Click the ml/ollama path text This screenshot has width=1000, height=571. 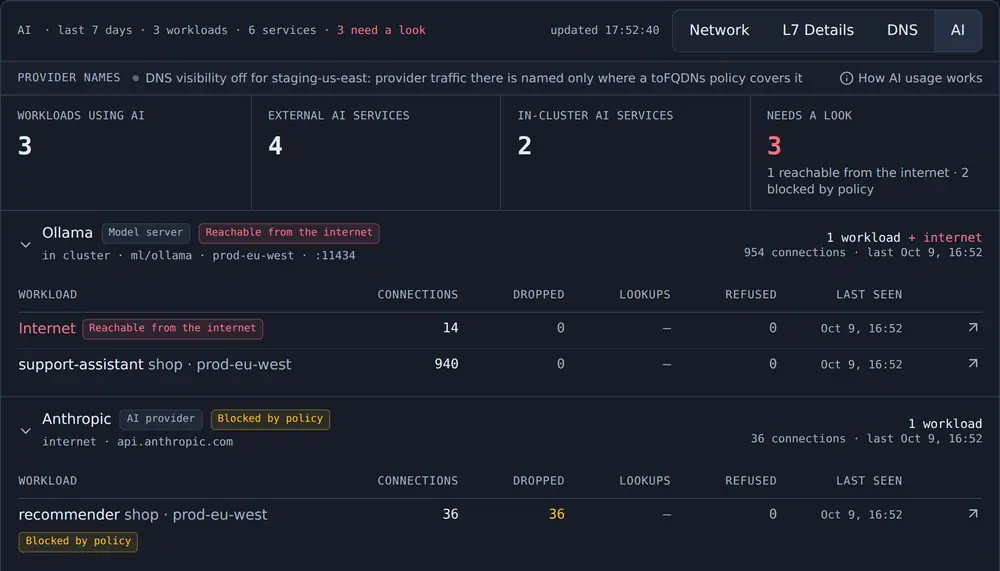tap(161, 255)
